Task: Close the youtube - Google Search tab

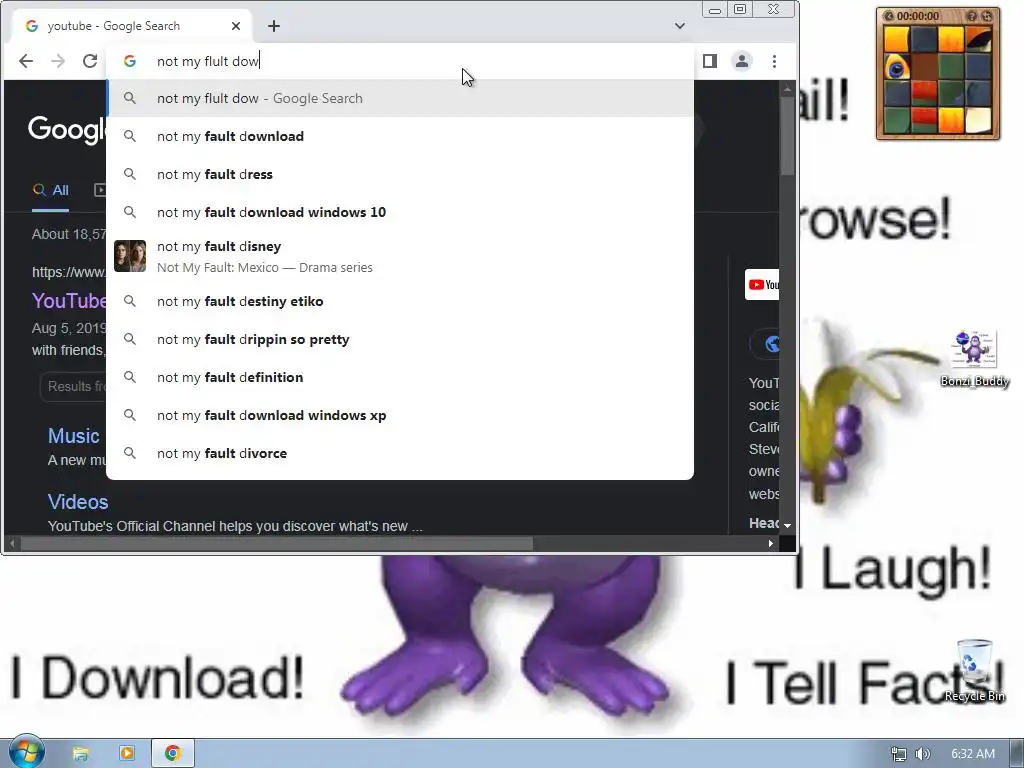Action: (x=236, y=26)
